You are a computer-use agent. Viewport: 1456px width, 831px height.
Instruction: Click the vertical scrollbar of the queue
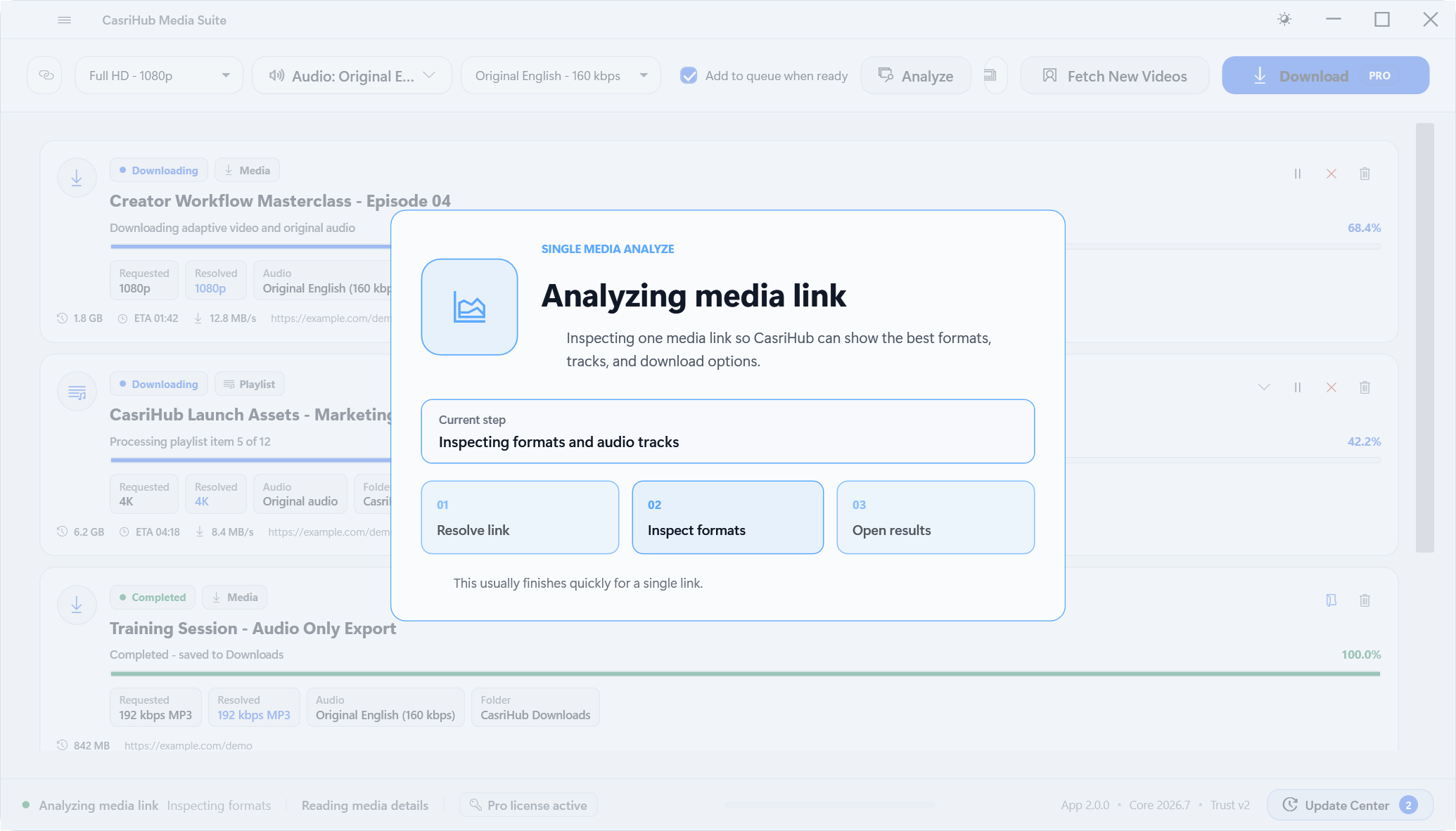pos(1424,337)
